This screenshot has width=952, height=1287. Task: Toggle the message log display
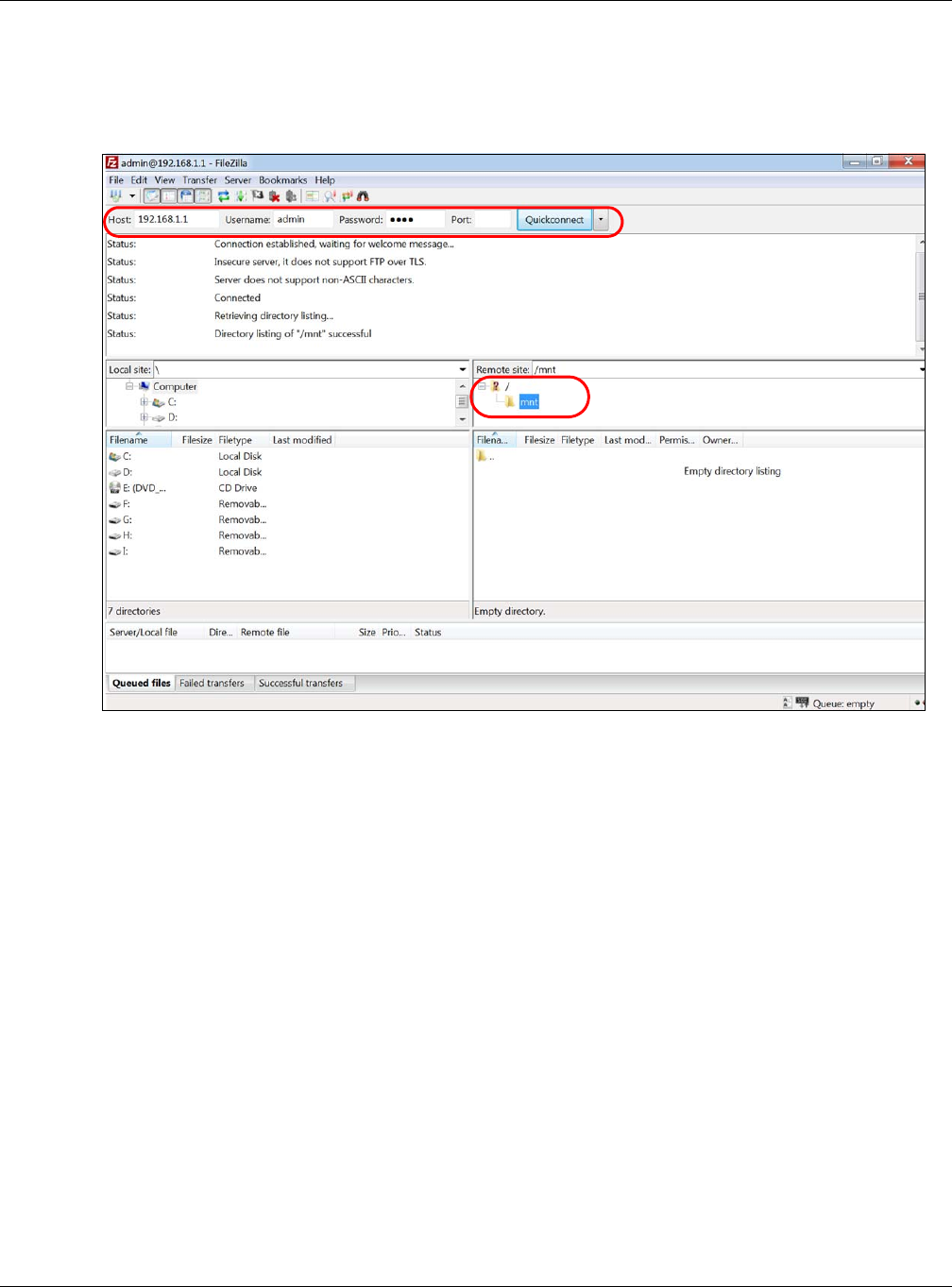click(152, 196)
